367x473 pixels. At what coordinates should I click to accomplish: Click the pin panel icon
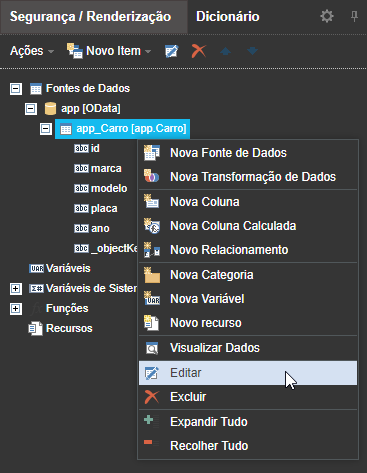(x=354, y=16)
